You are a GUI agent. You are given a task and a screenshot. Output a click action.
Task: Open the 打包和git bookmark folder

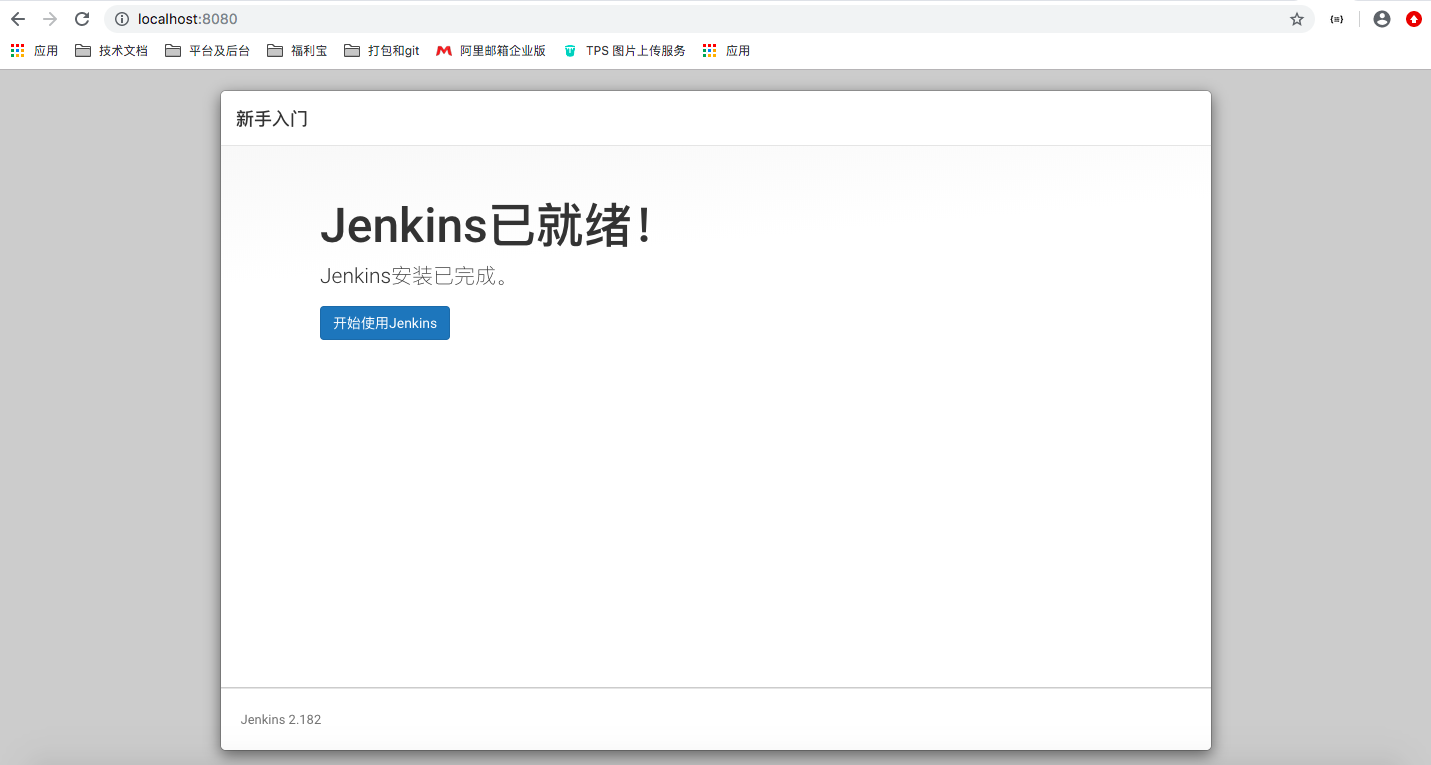click(x=381, y=51)
